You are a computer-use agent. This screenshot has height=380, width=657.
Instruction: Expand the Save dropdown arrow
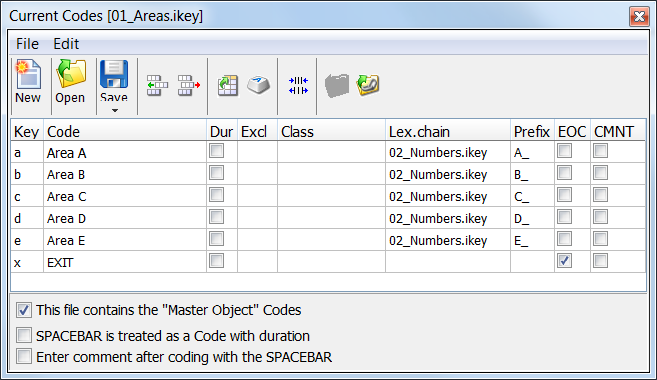pyautogui.click(x=114, y=111)
